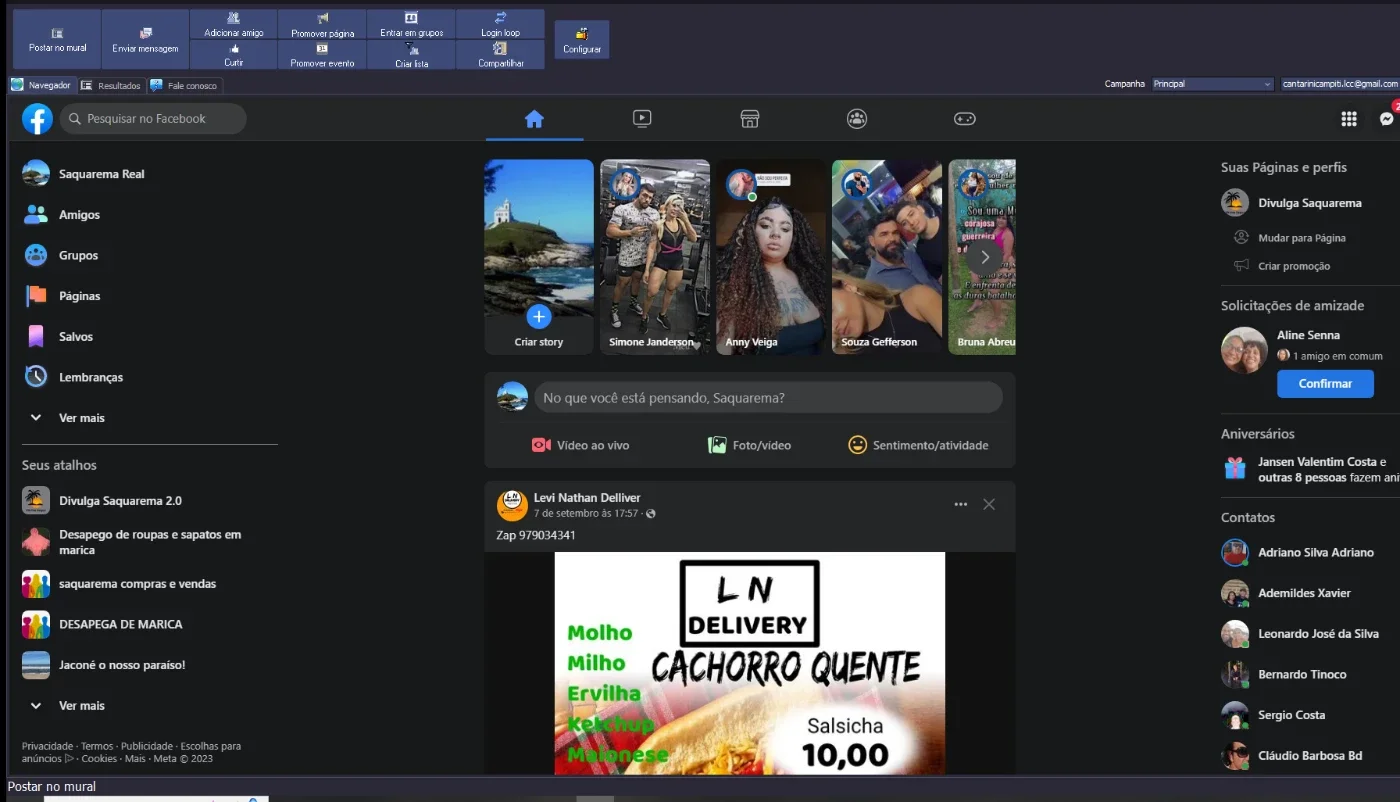Confirm Aline Senna's friend request
This screenshot has height=802, width=1400.
click(1325, 384)
